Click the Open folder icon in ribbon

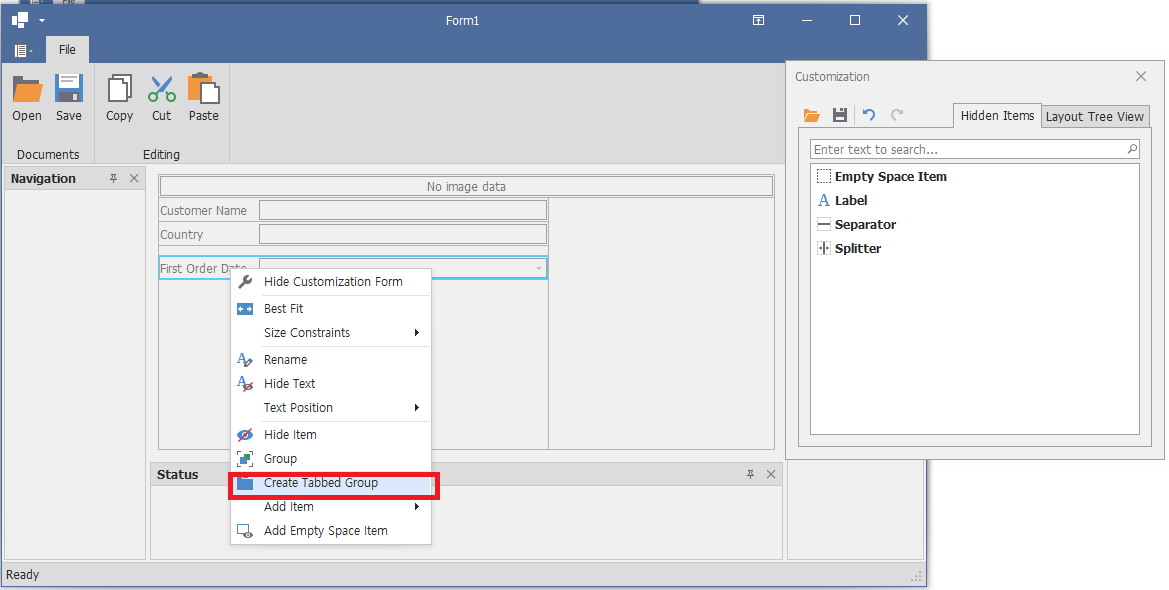tap(28, 89)
